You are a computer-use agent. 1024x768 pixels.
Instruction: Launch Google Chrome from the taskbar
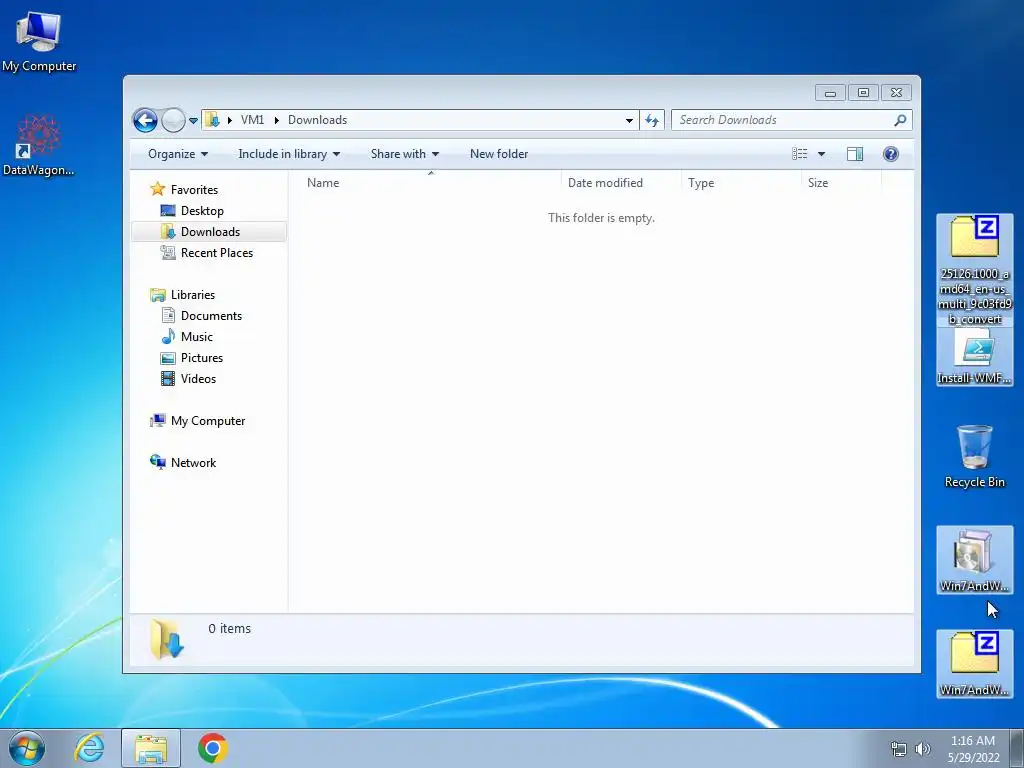click(x=213, y=748)
